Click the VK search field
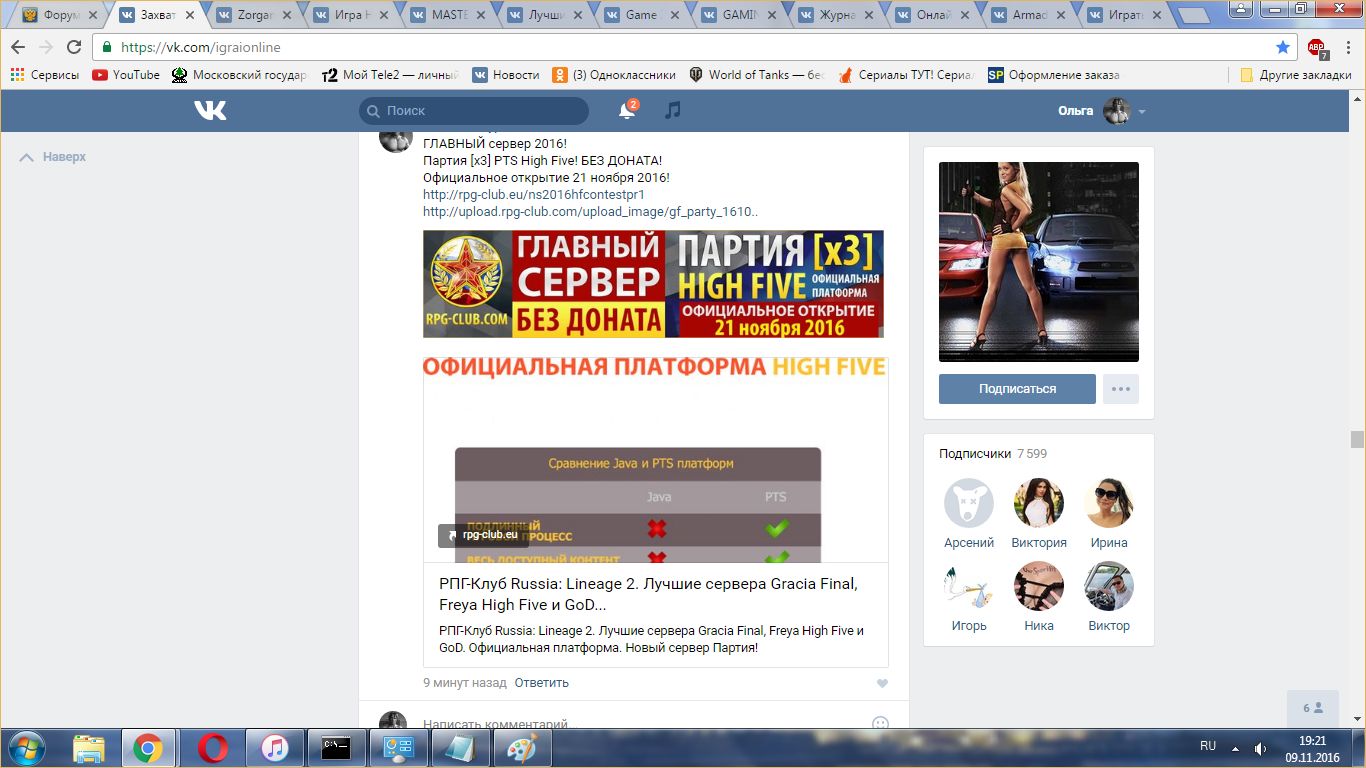 474,111
